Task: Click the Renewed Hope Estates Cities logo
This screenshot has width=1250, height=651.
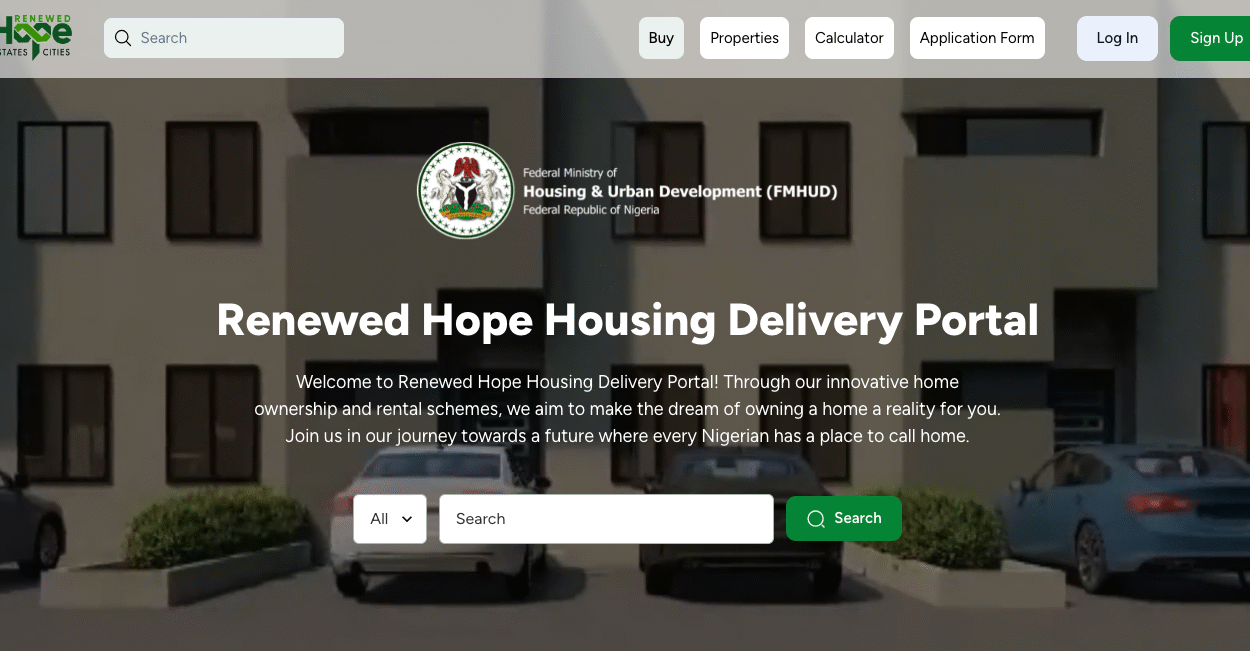Action: [x=36, y=38]
